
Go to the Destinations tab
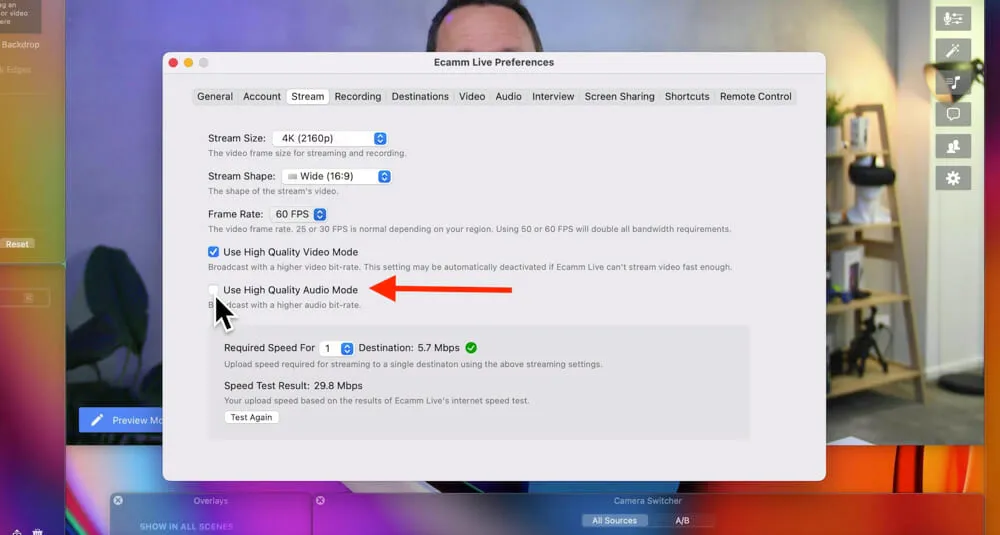(420, 97)
